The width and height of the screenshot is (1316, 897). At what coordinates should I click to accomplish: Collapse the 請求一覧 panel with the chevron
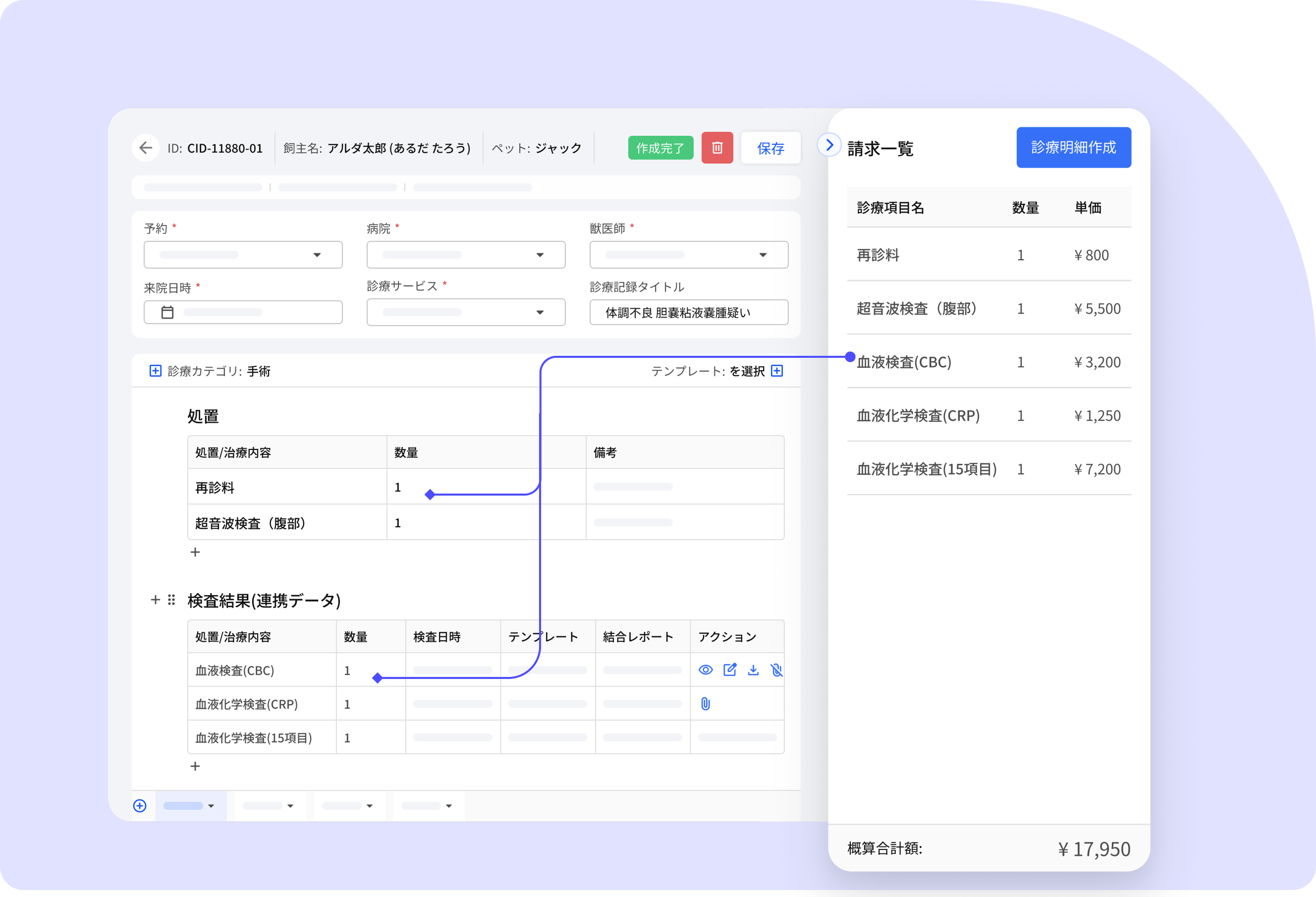[829, 145]
